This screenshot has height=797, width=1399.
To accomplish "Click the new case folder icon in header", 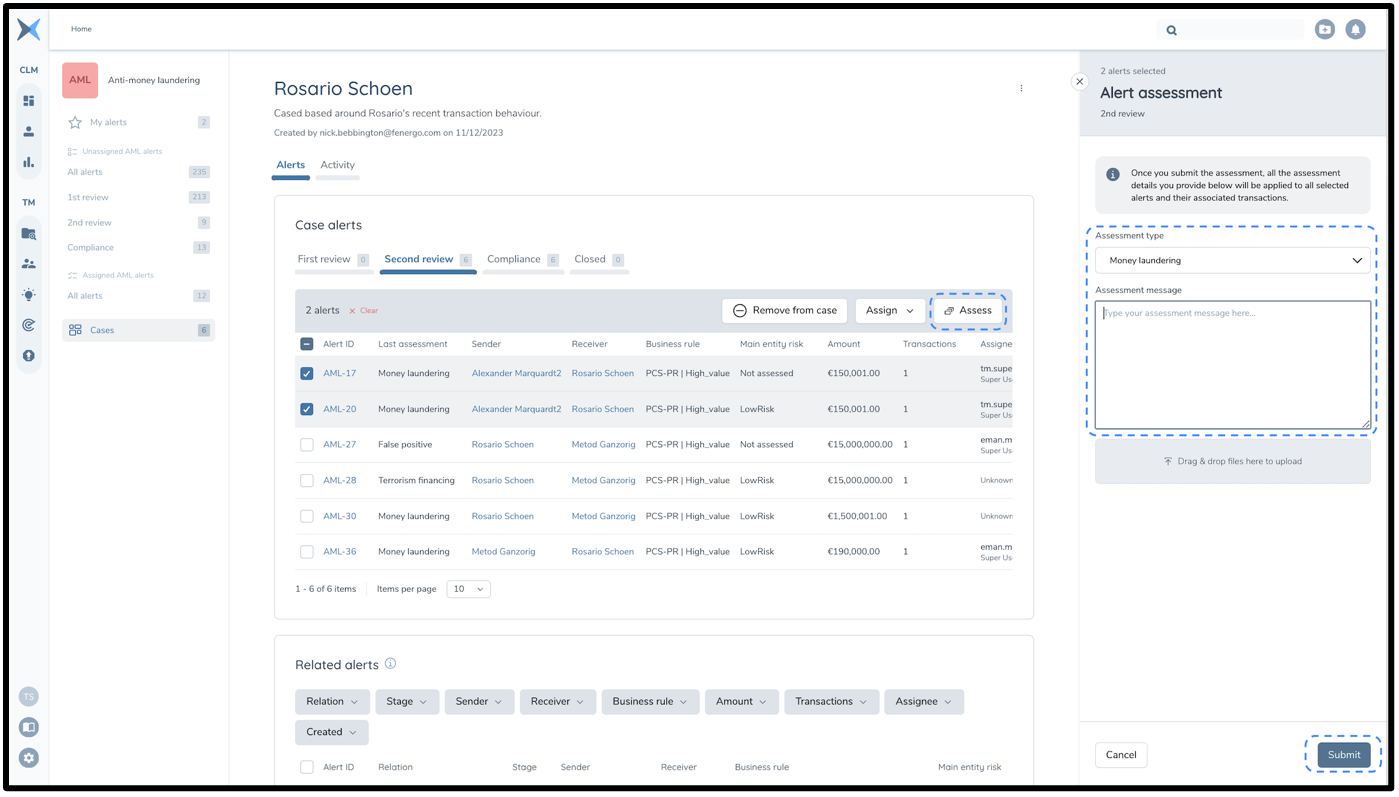I will (1324, 29).
